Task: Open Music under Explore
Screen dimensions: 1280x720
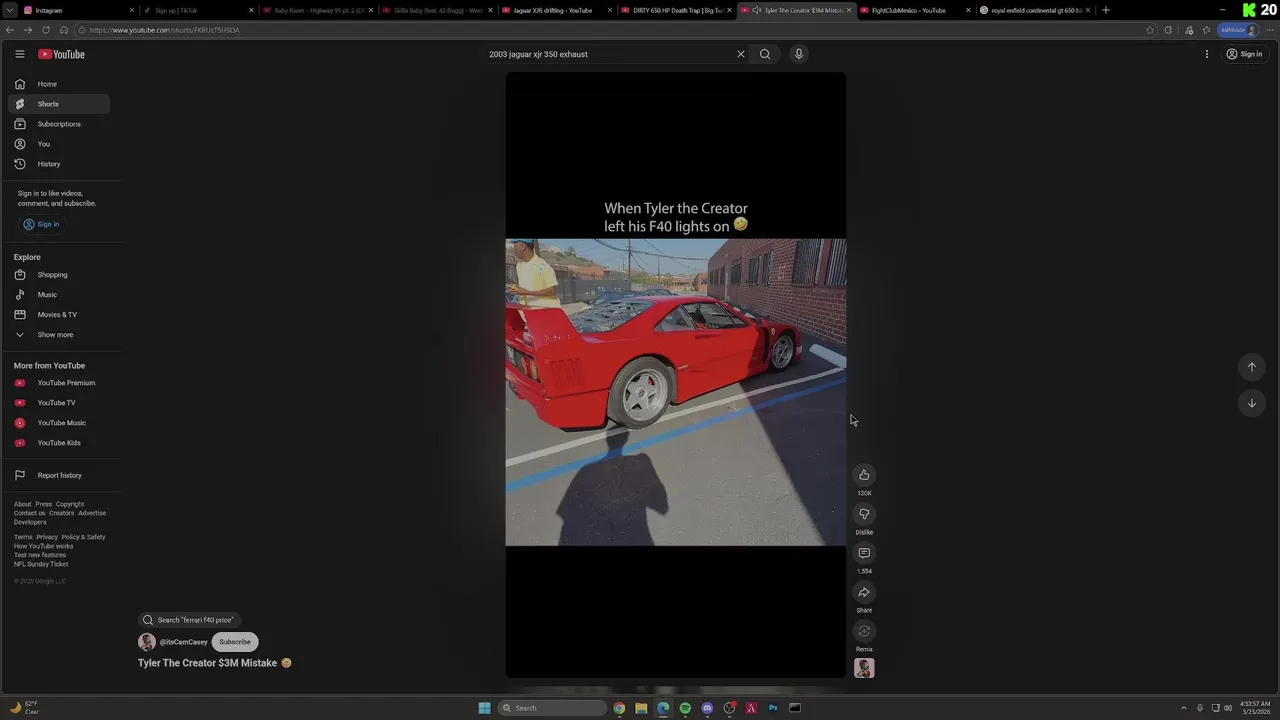Action: click(59, 295)
